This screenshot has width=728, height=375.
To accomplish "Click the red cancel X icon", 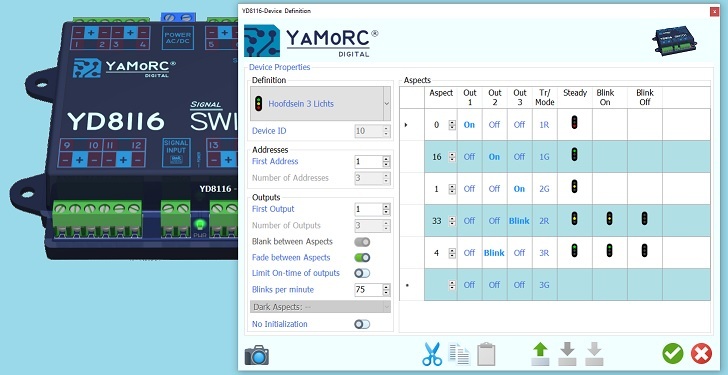I will coord(701,354).
